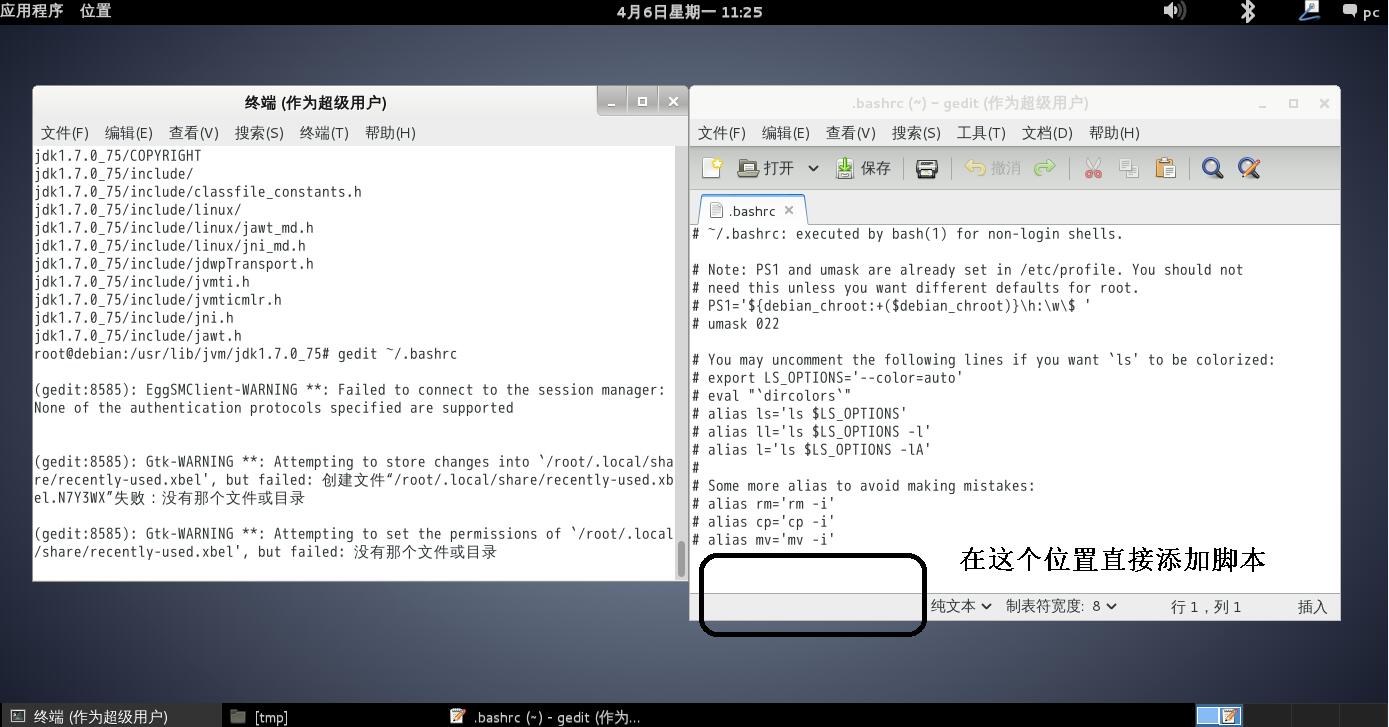This screenshot has height=727, width=1389.
Task: Expand the recent files arrow beside 打开
Action: pyautogui.click(x=813, y=168)
